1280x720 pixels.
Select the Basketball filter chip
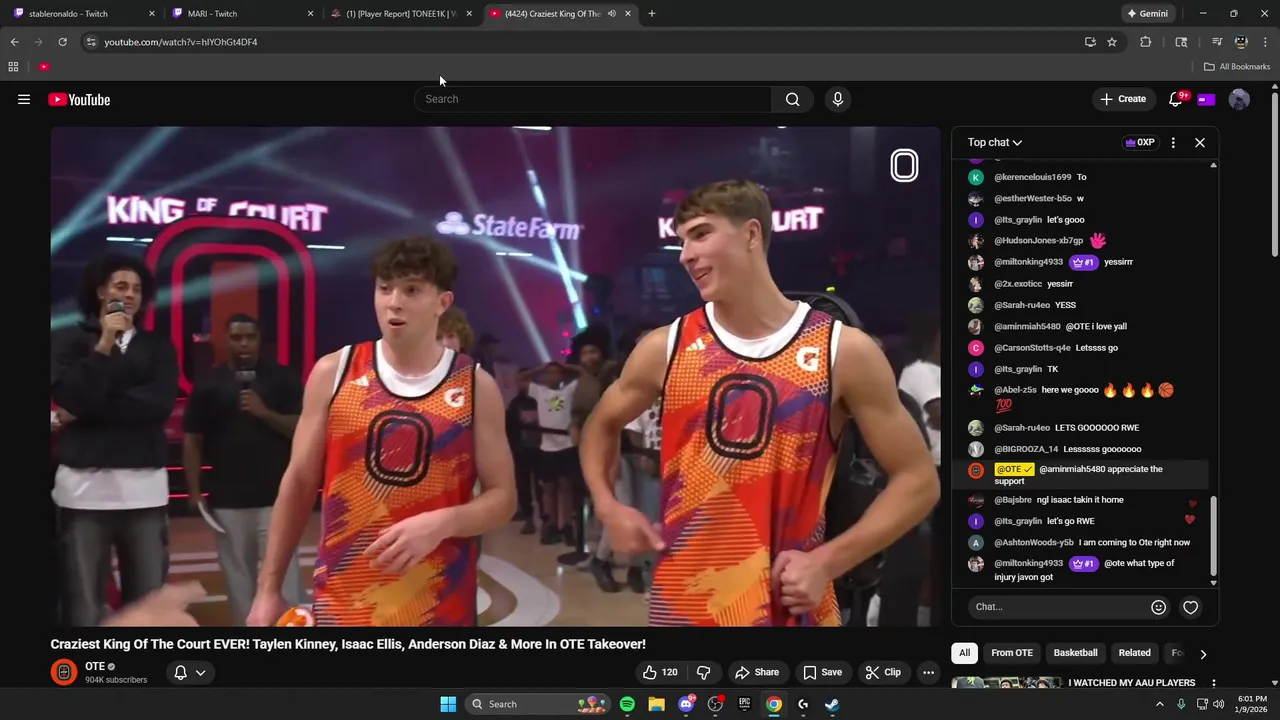click(1076, 653)
